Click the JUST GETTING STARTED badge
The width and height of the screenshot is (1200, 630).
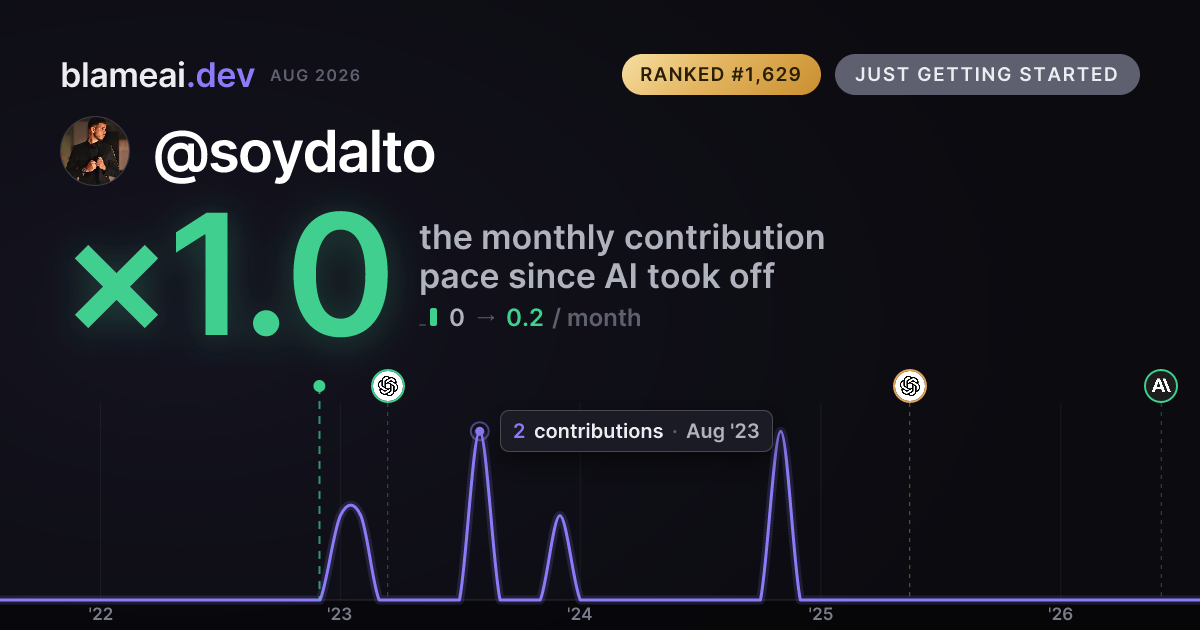click(987, 75)
